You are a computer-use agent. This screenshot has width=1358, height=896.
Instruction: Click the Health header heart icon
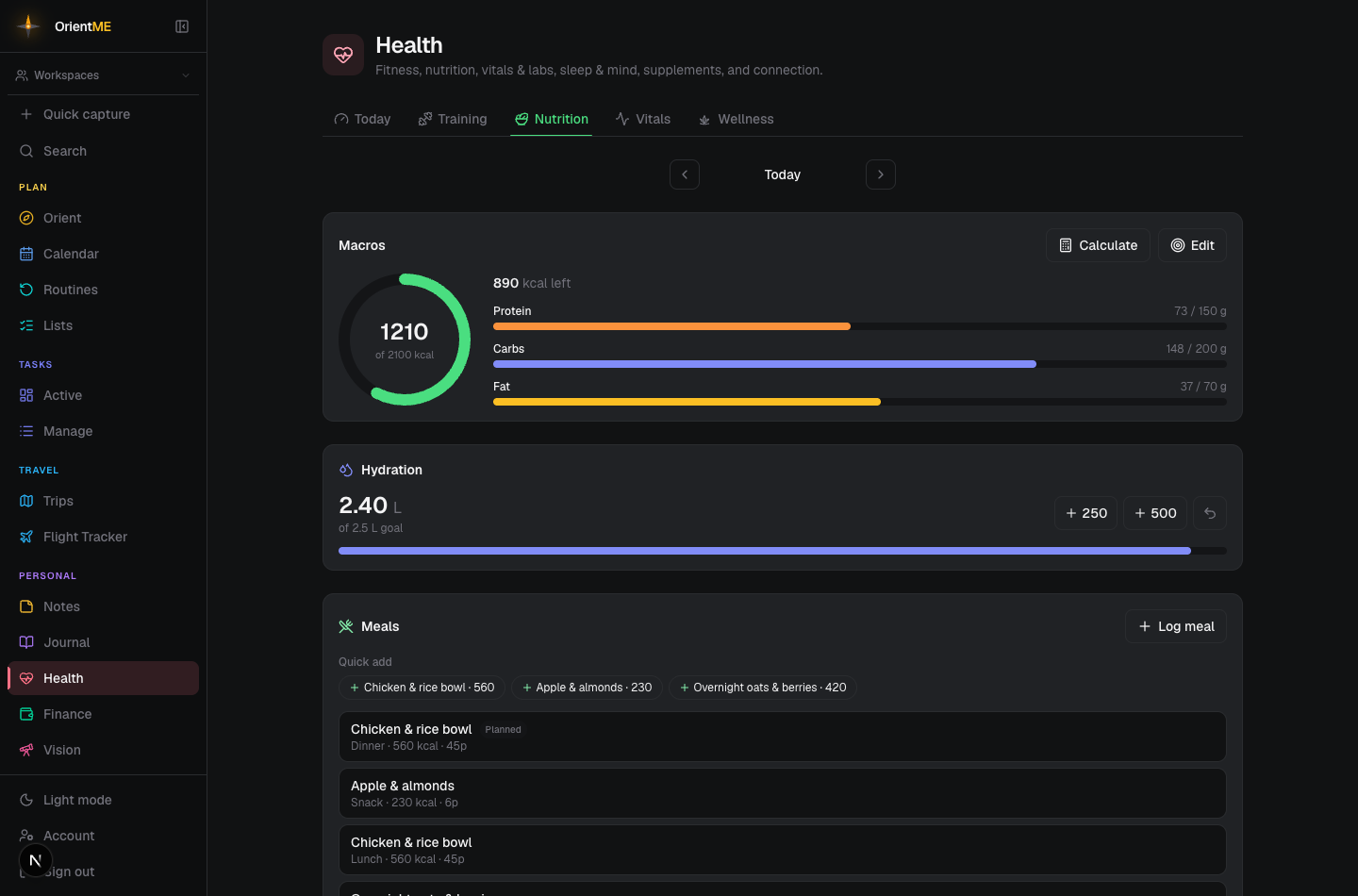point(343,55)
